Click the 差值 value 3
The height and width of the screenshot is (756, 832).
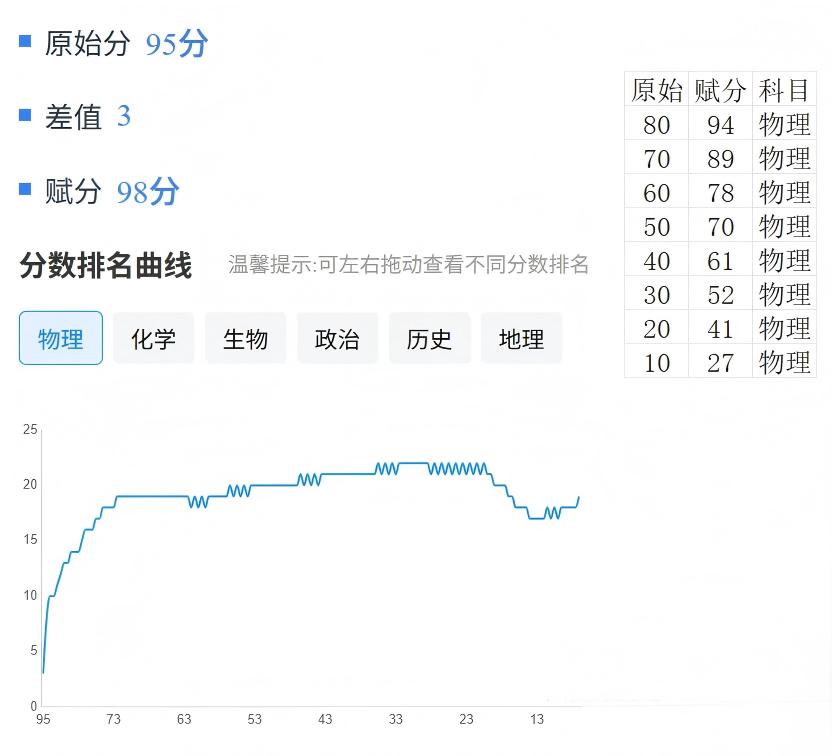[124, 117]
